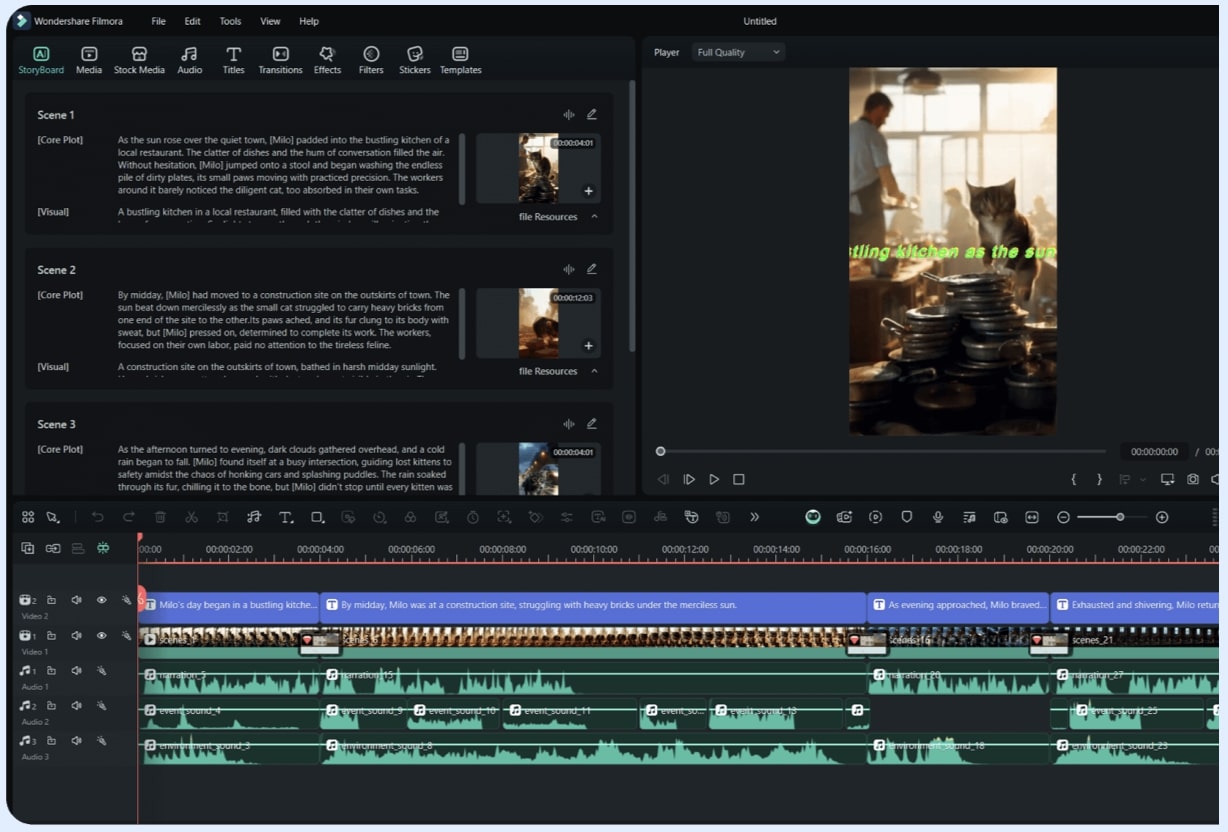Set mark out with the right brace
The height and width of the screenshot is (832, 1228).
click(x=1099, y=479)
